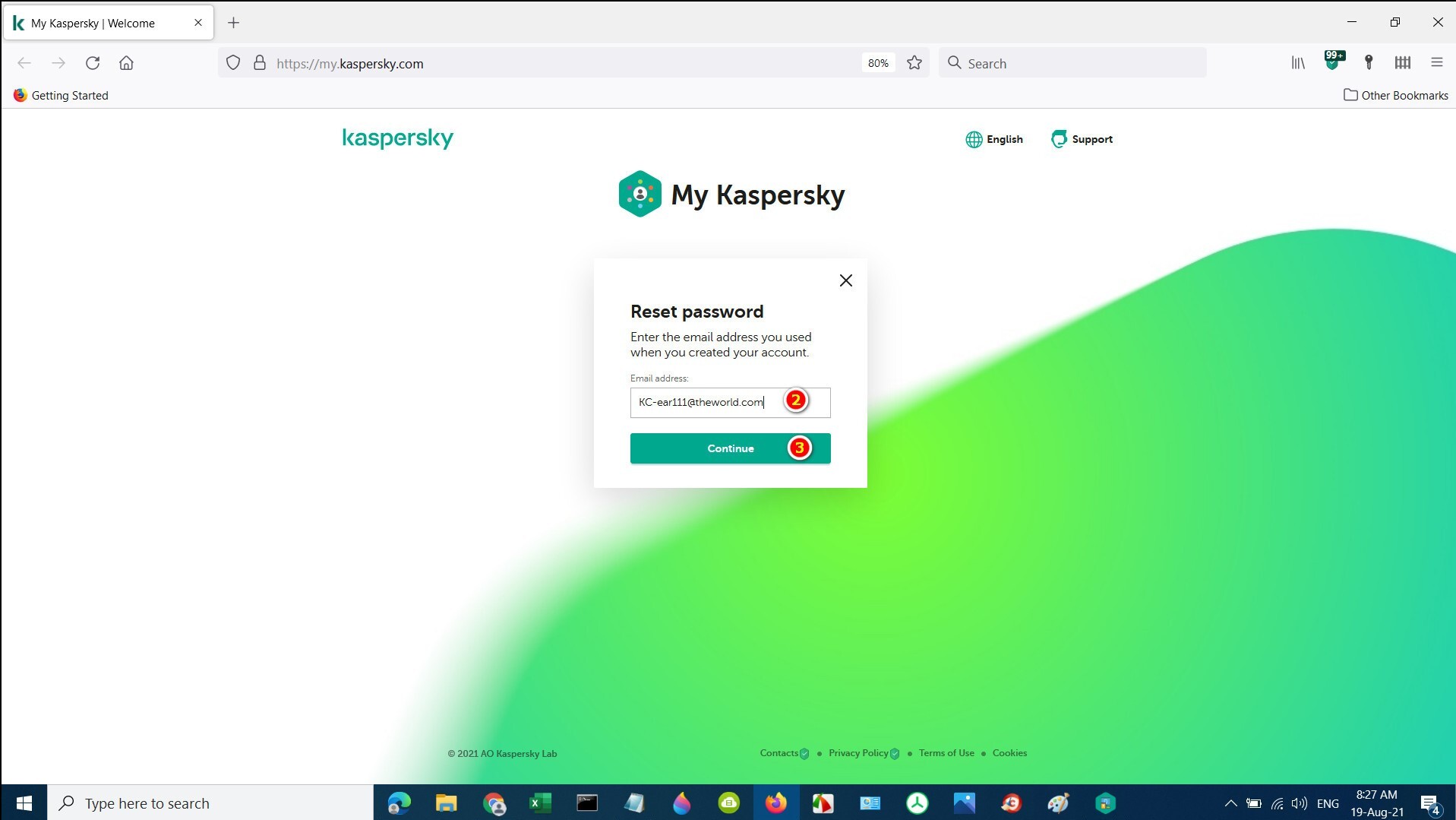Close the Reset password dialog
1456x820 pixels.
[845, 280]
